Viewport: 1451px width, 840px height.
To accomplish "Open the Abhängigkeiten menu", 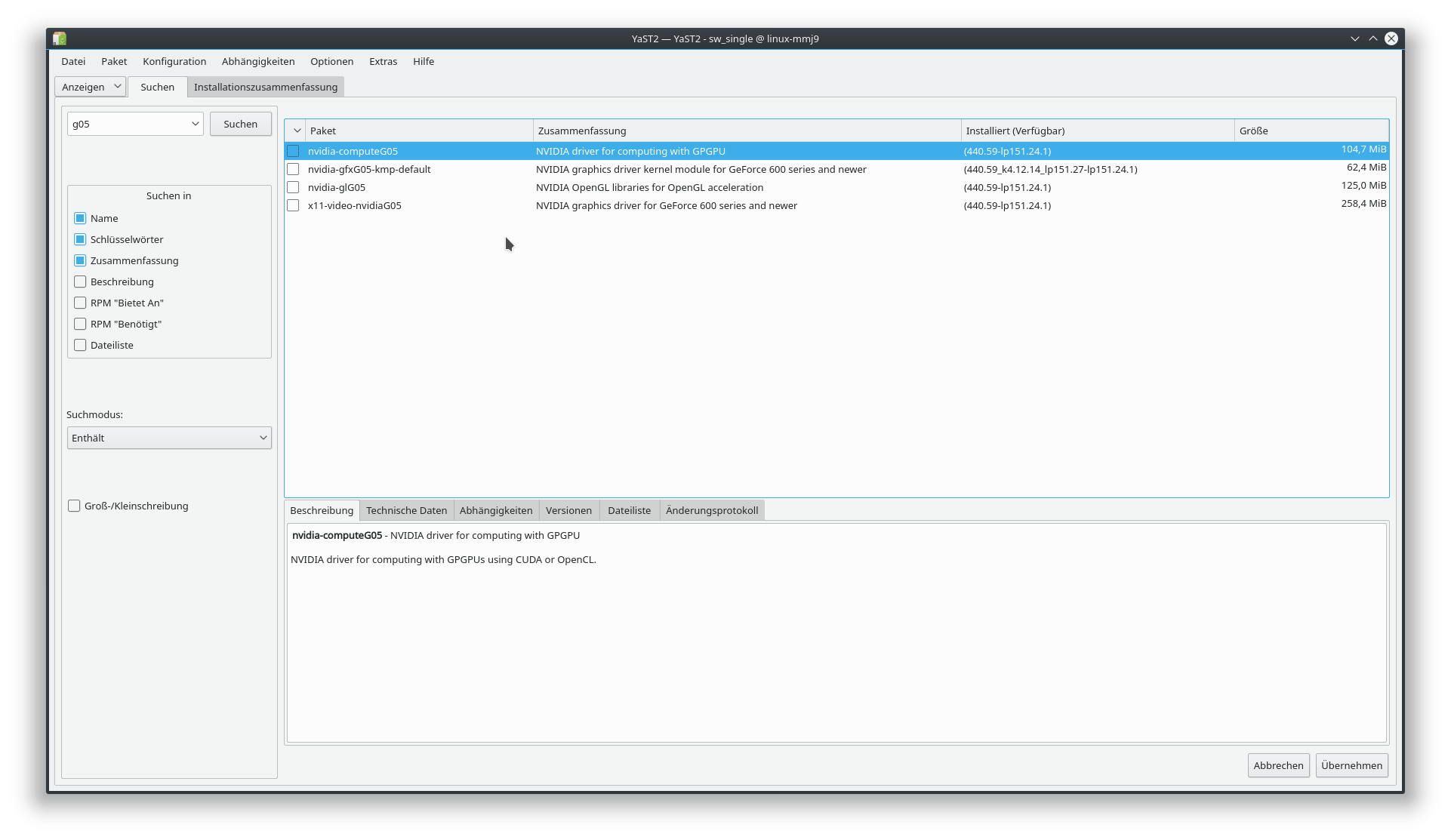I will coord(258,61).
